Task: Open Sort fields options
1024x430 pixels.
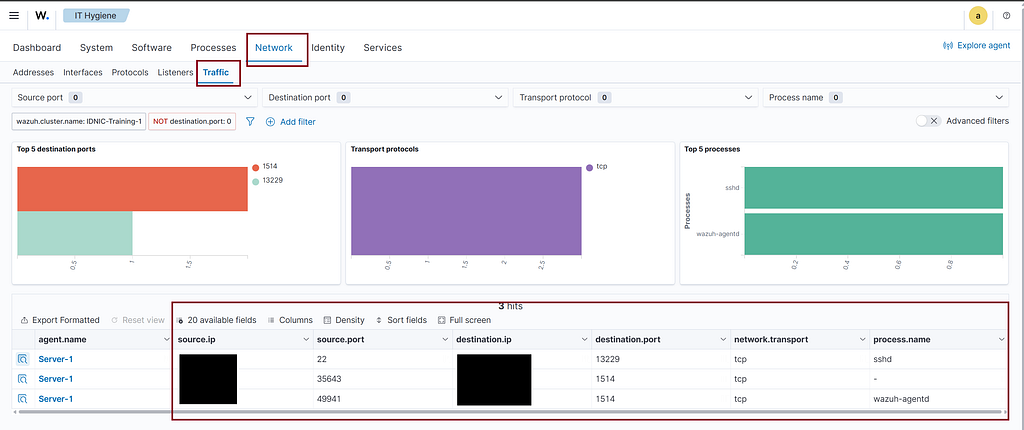Action: click(x=401, y=320)
